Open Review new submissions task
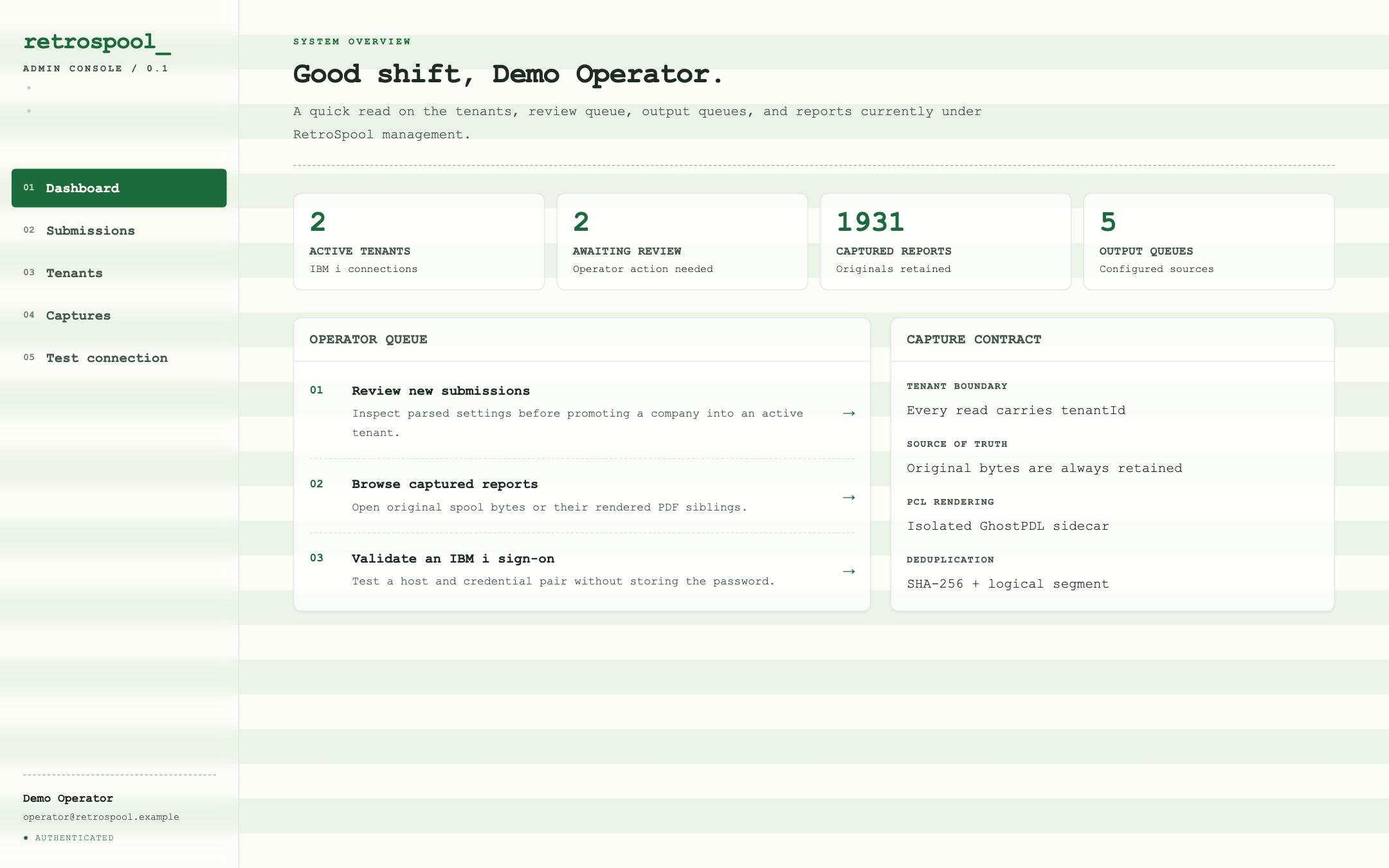 pyautogui.click(x=582, y=410)
